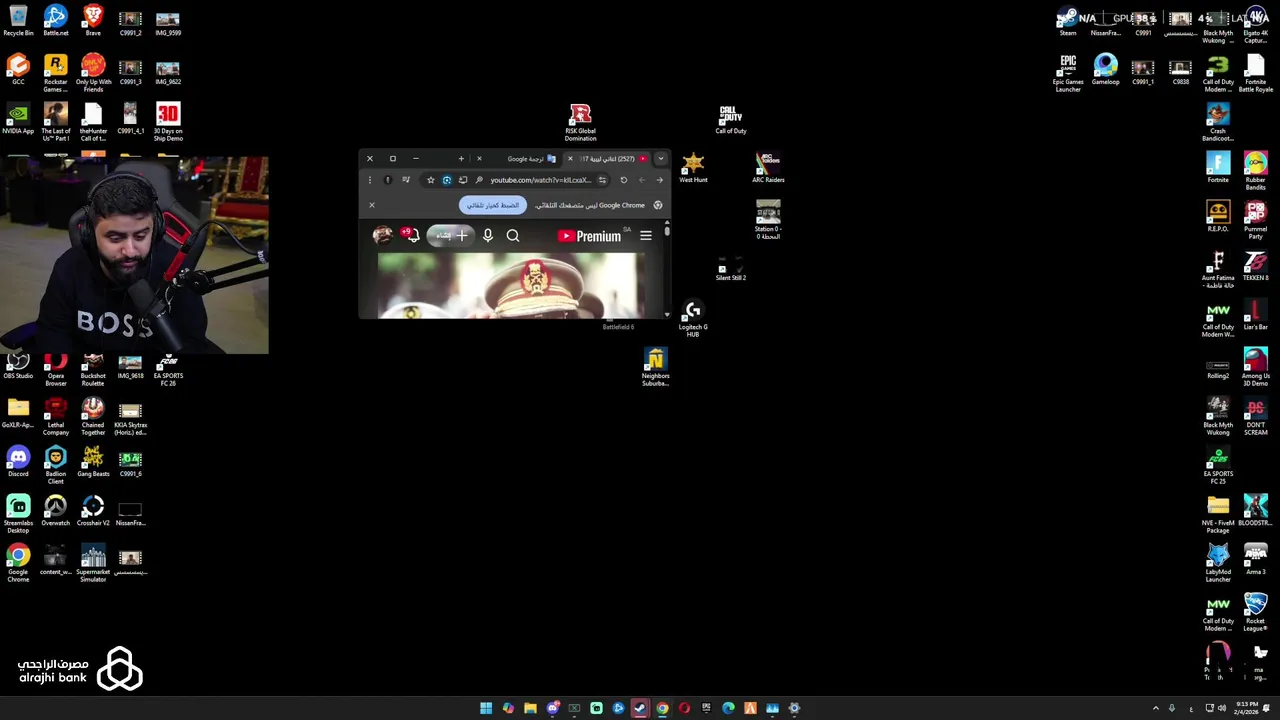Viewport: 1280px width, 720px height.
Task: Close the YouTube tab
Action: coord(570,158)
